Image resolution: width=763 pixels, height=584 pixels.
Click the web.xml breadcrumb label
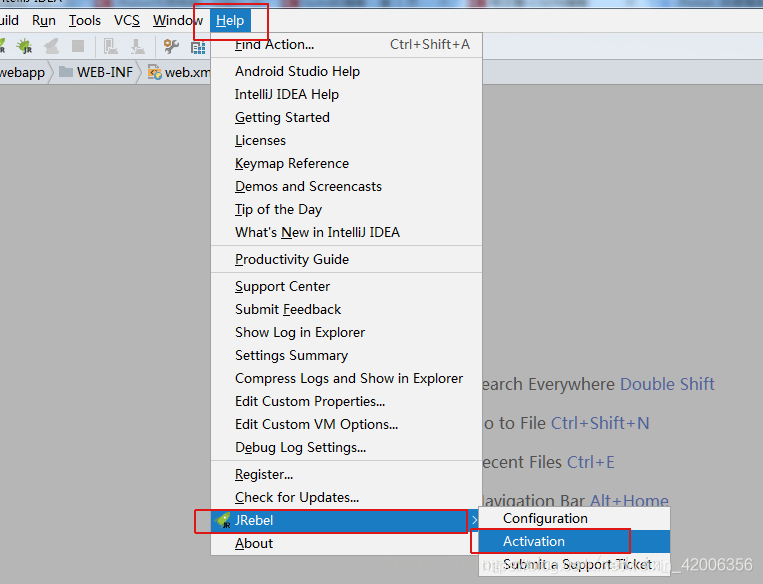[x=188, y=73]
